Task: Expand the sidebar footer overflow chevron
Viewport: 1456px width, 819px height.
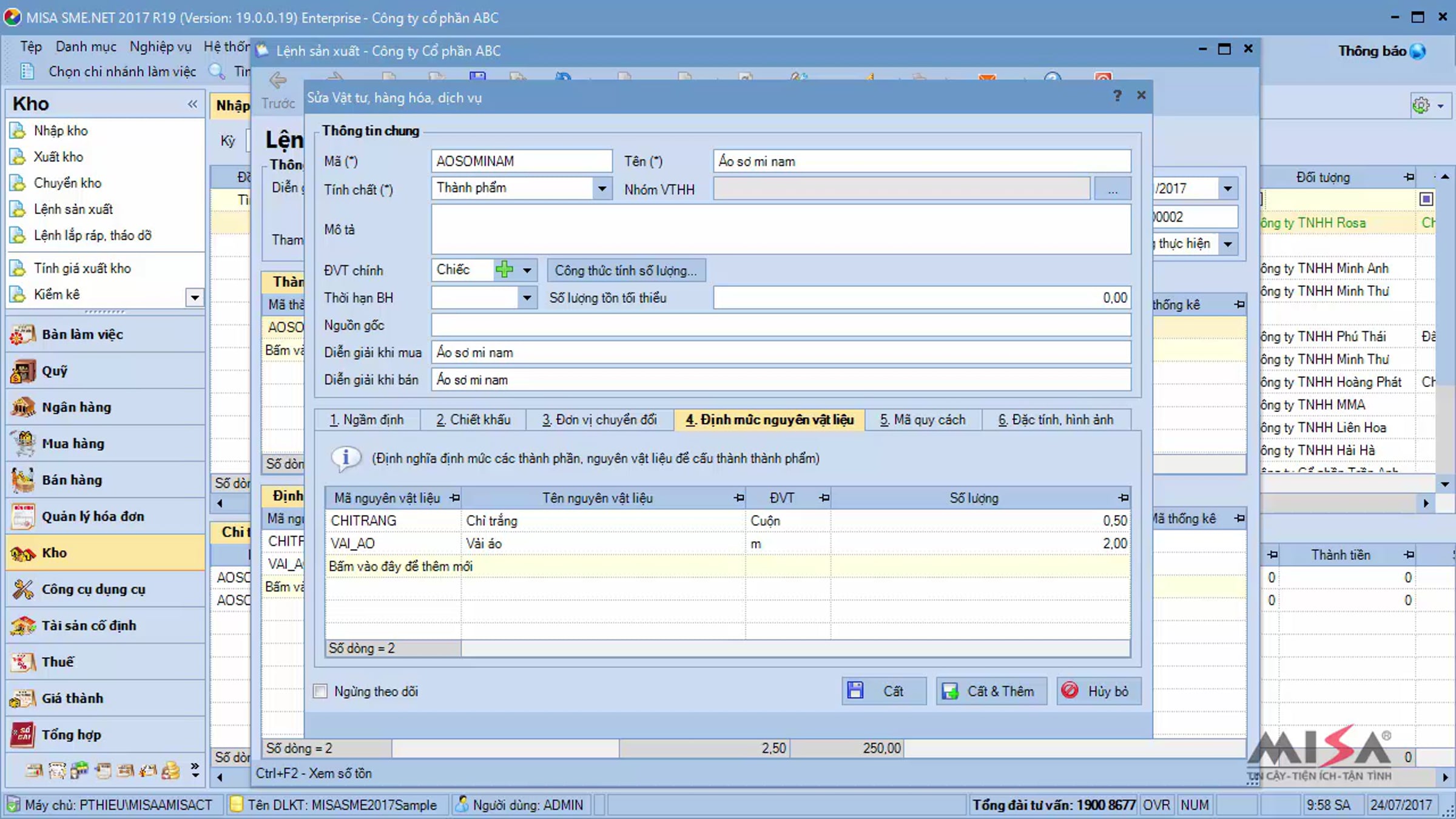Action: [195, 770]
